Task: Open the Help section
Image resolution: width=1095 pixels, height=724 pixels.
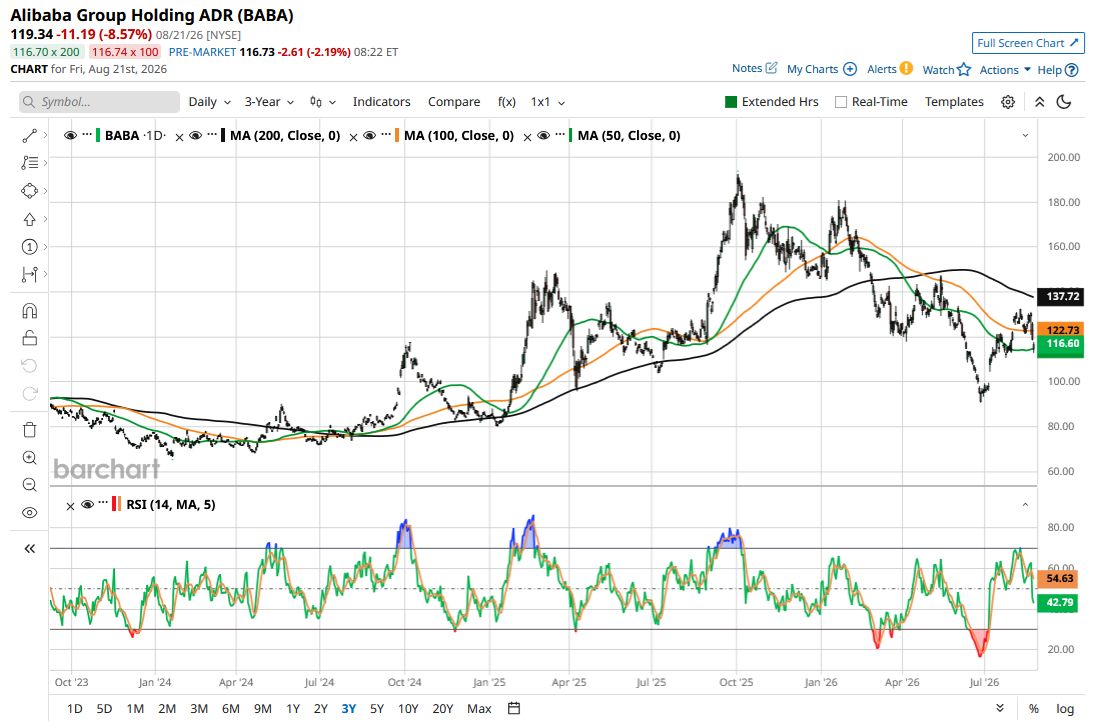Action: click(x=1057, y=70)
